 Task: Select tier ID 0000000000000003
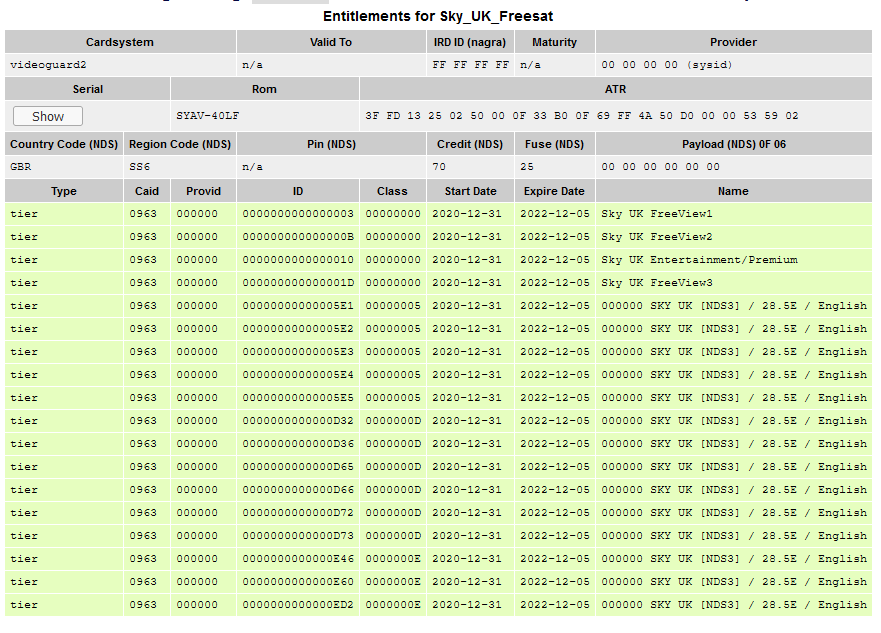[x=298, y=214]
